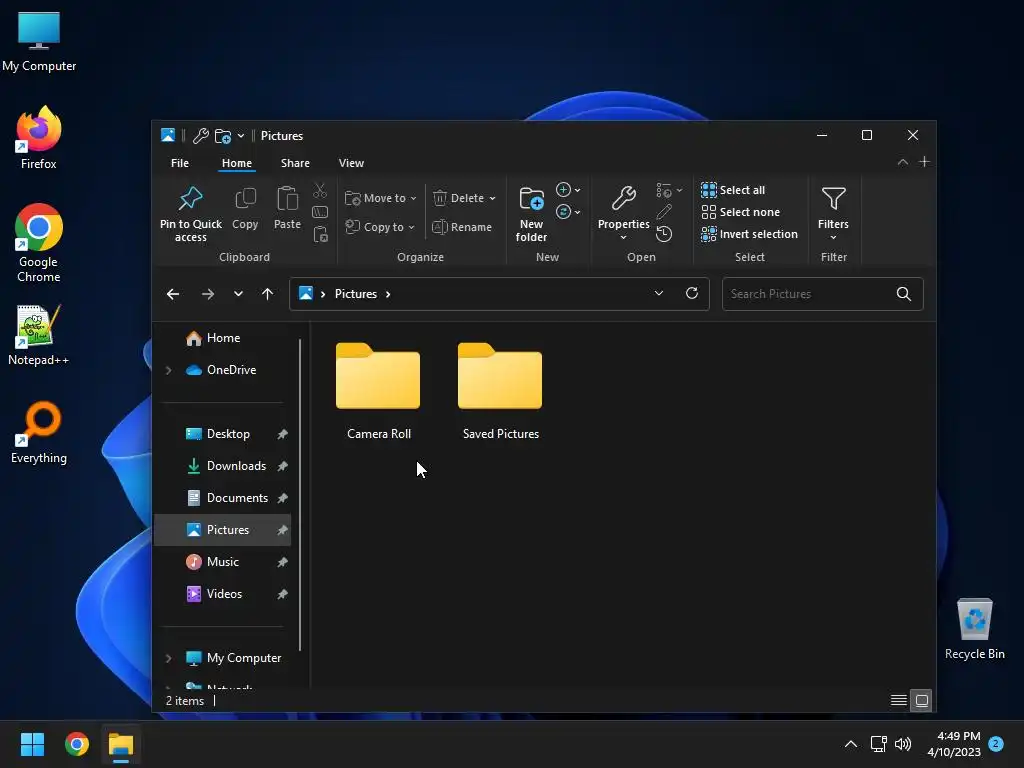Viewport: 1024px width, 768px height.
Task: Open the Copy to dropdown
Action: tap(380, 227)
